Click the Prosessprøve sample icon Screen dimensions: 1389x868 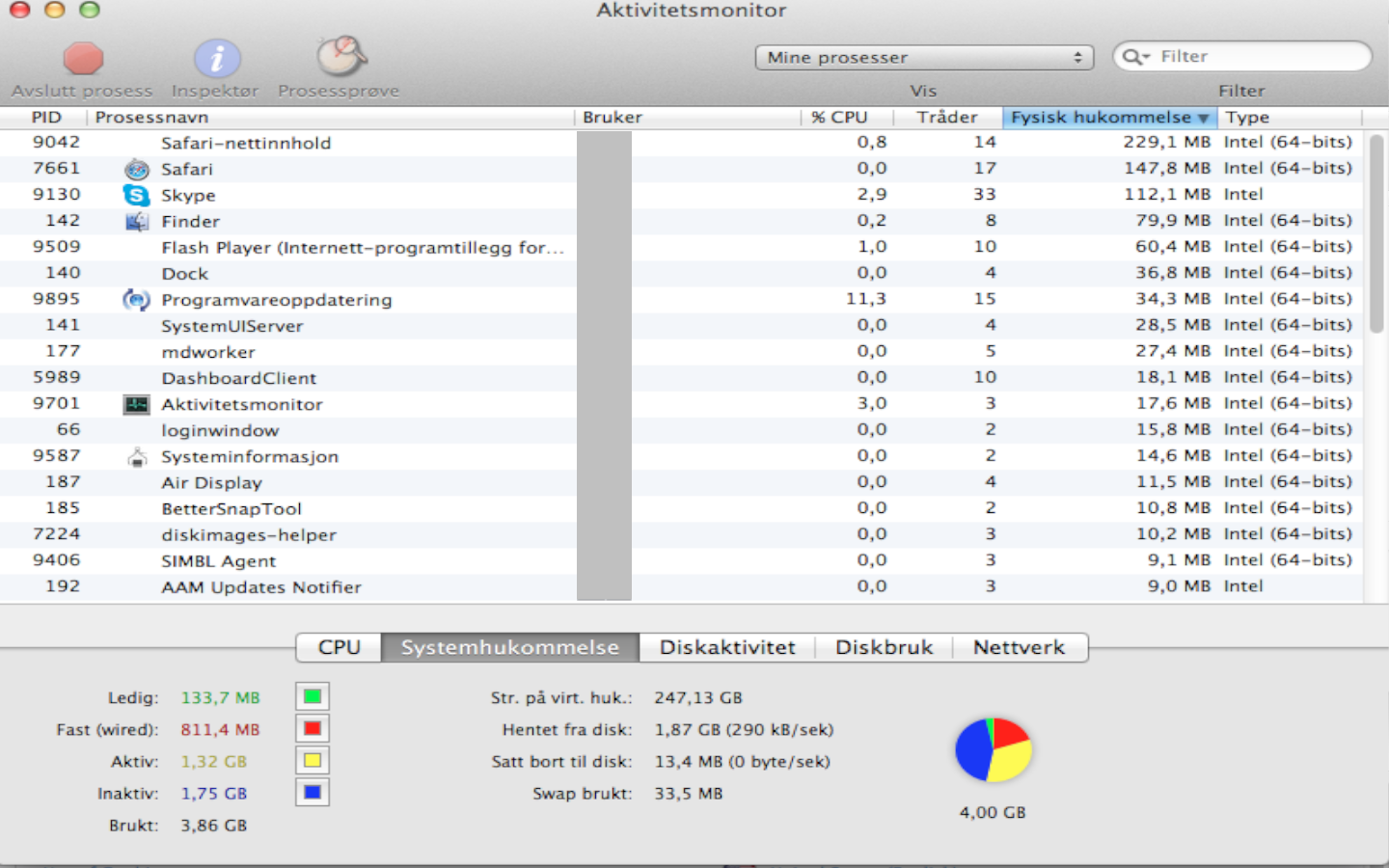pos(340,57)
